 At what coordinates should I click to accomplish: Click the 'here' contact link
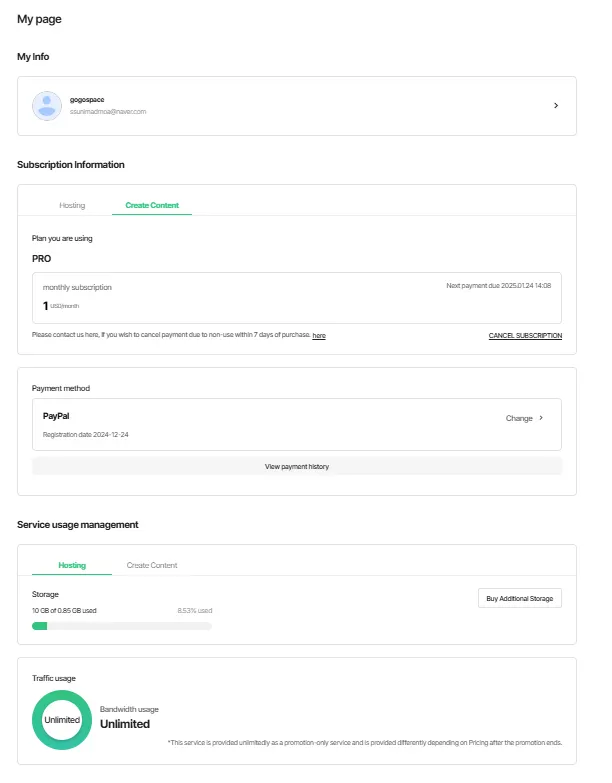pos(319,336)
